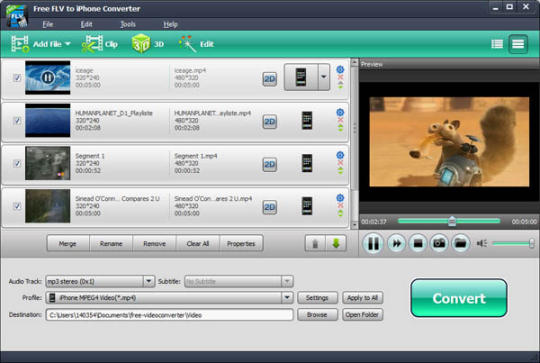Click the large Convert button
The height and width of the screenshot is (363, 540).
(x=459, y=298)
